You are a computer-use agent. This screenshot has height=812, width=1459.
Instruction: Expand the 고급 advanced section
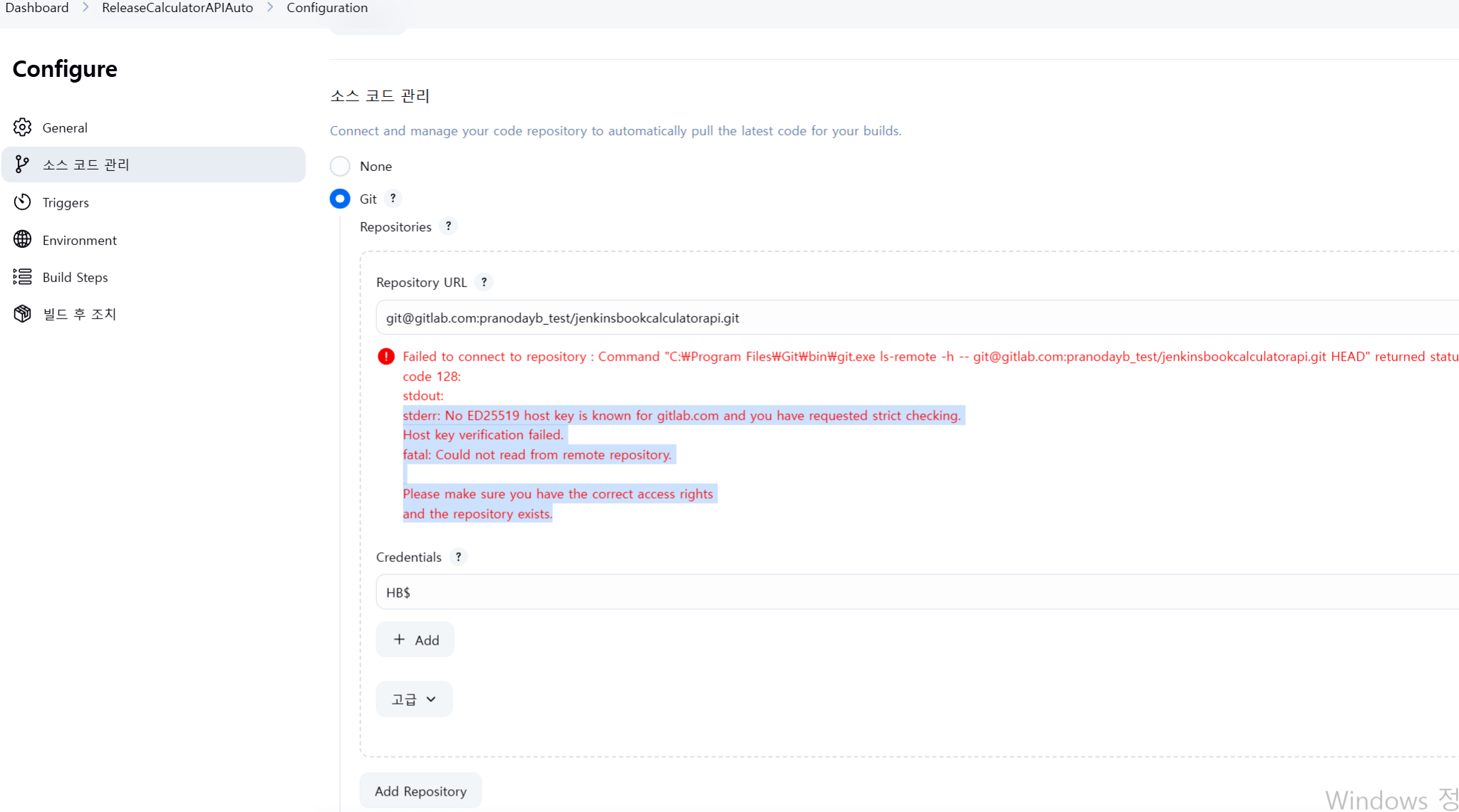tap(414, 699)
